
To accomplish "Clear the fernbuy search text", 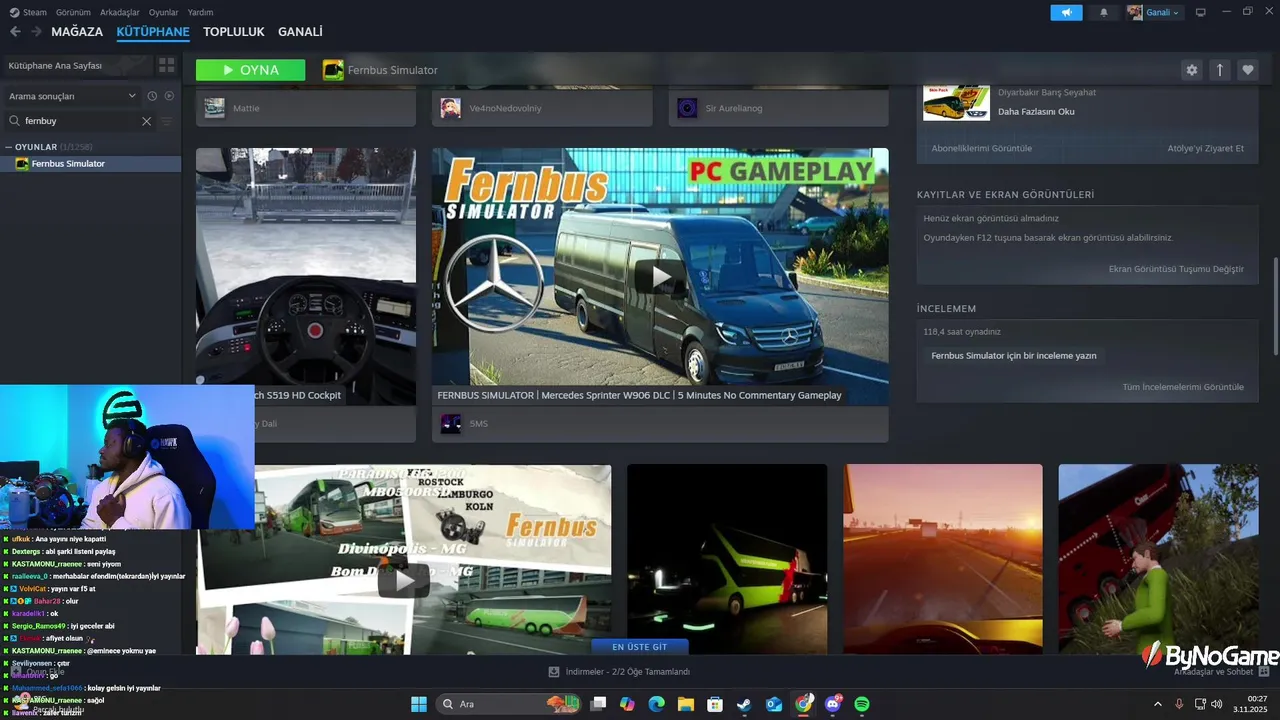I will coord(146,121).
